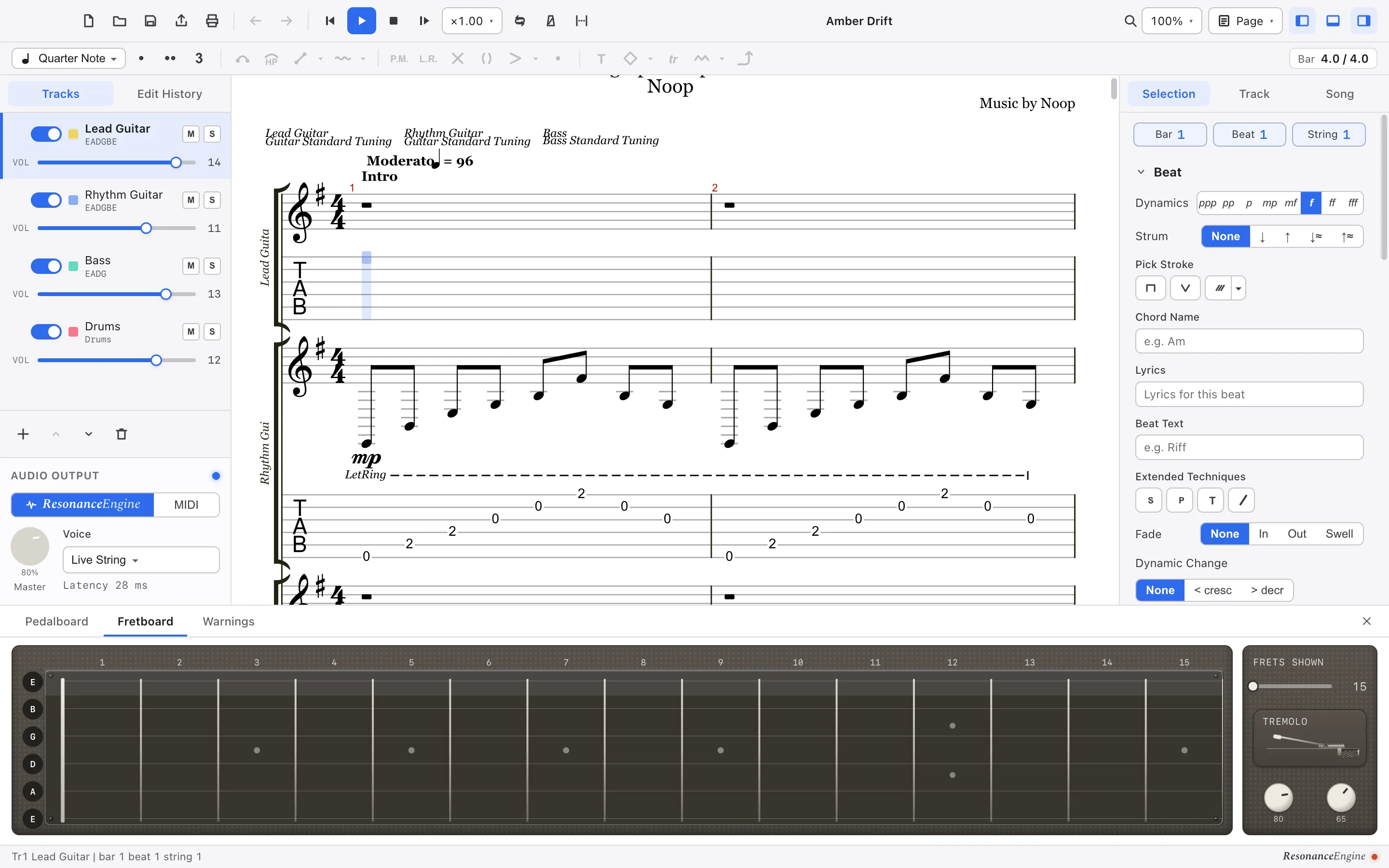Apply the triplet 3 tuplet
1389x868 pixels.
[x=199, y=58]
